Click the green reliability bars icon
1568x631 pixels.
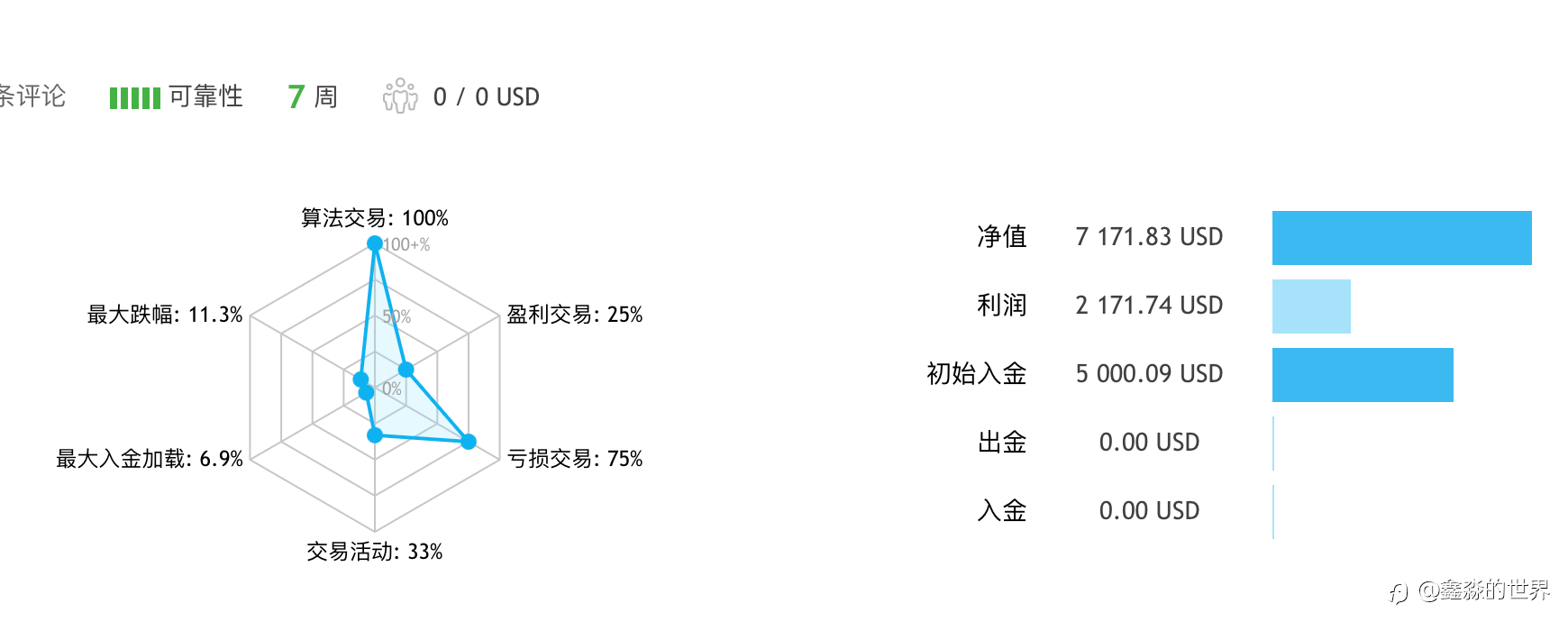pos(134,97)
